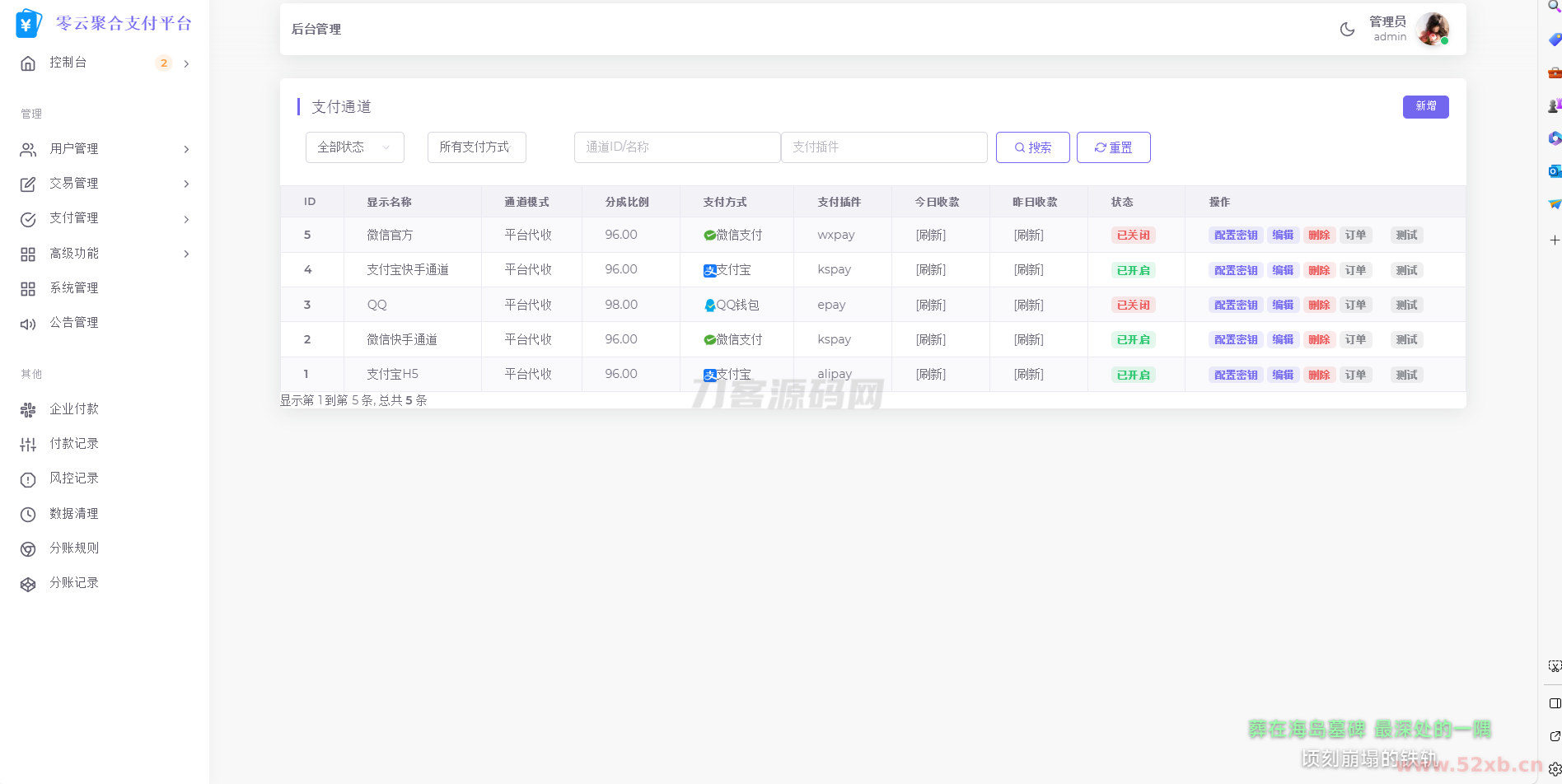Click the 公告管理 speaker icon
Screen dimensions: 1562x784
tap(28, 324)
